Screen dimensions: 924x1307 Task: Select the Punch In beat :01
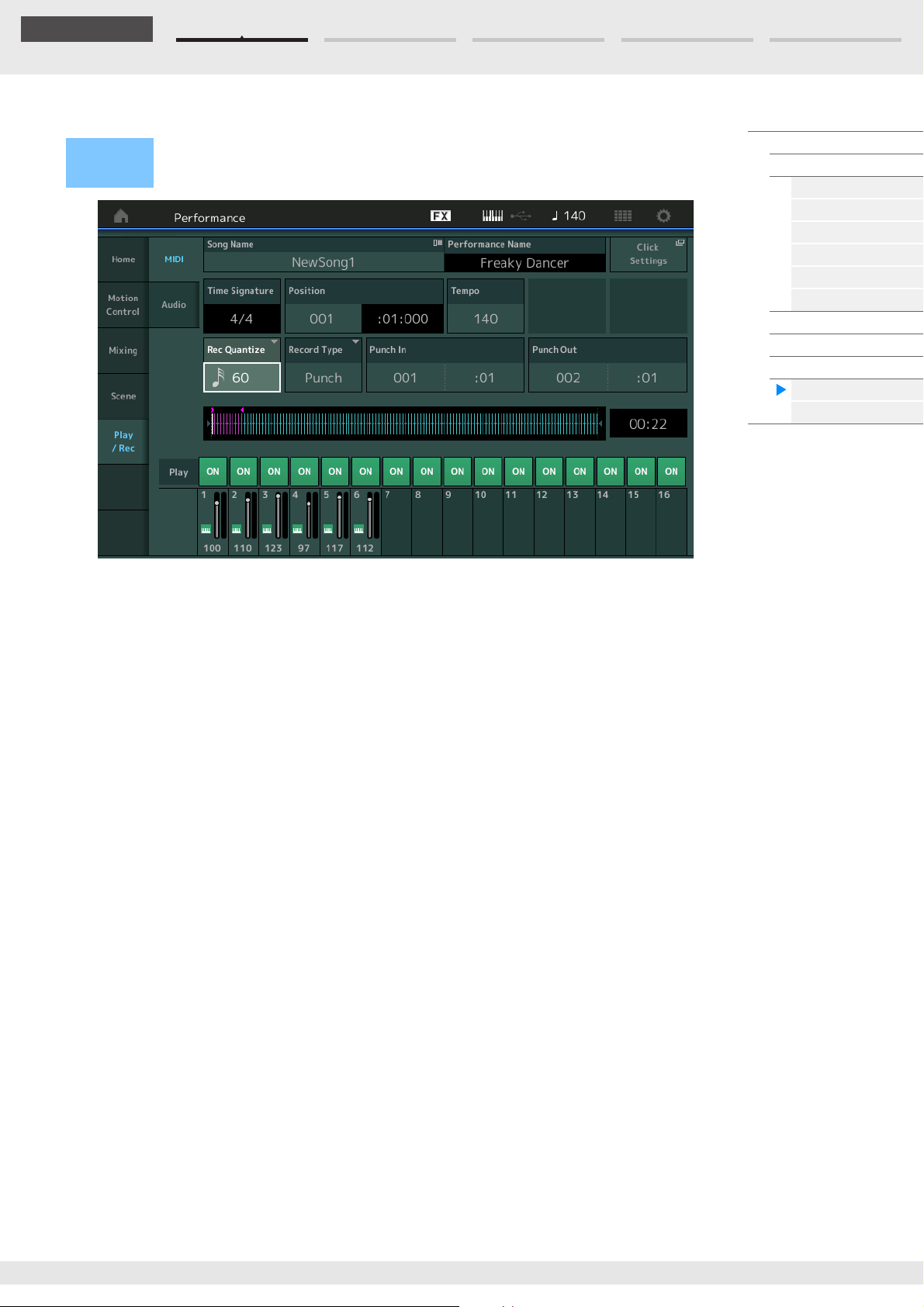click(x=485, y=378)
